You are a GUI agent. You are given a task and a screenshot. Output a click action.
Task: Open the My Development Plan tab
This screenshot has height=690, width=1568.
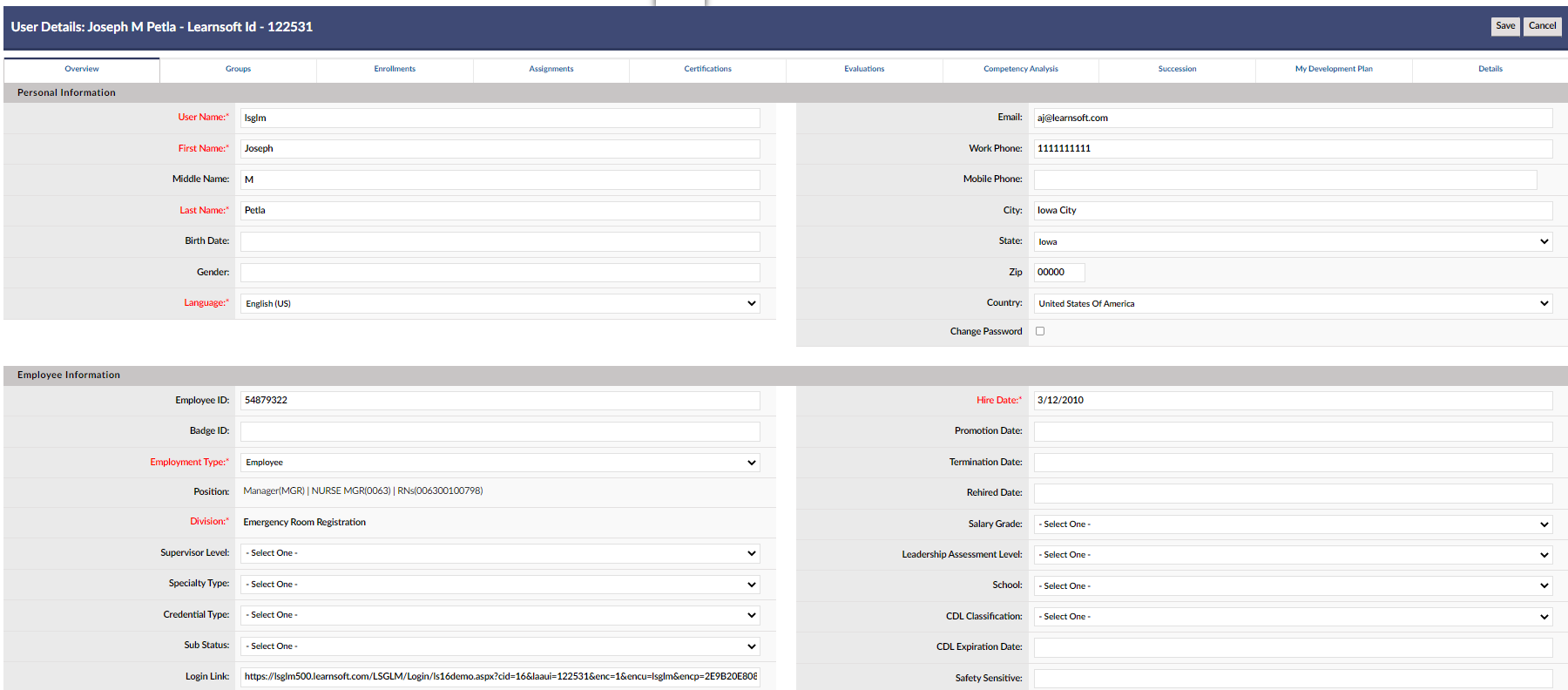point(1333,69)
